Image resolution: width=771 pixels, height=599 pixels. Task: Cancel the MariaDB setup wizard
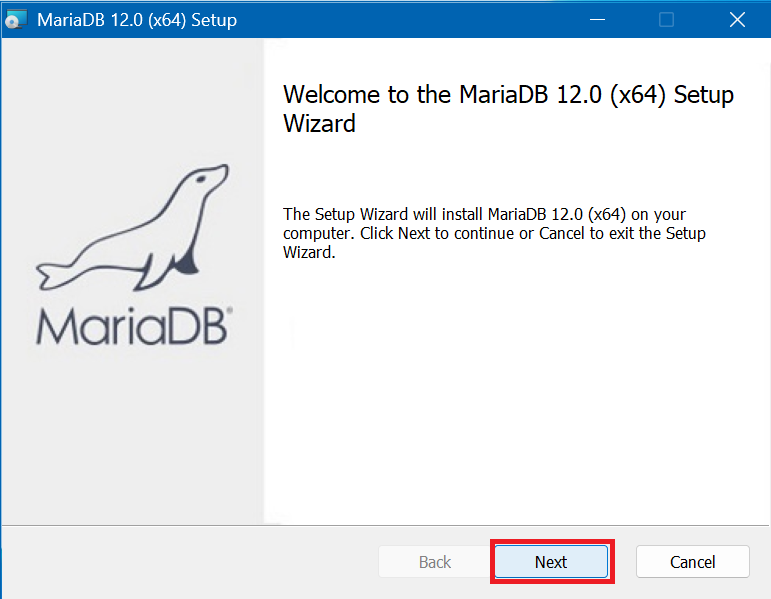[692, 562]
